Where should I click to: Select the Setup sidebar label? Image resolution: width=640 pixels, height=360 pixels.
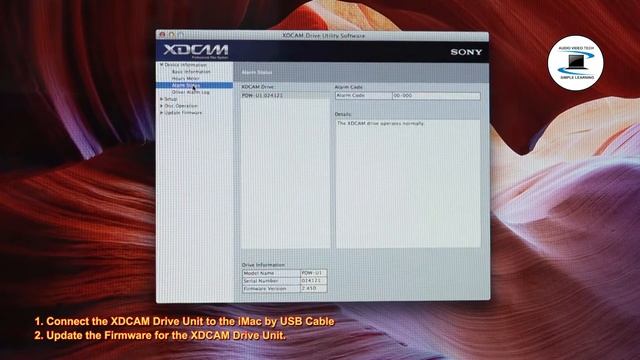171,99
